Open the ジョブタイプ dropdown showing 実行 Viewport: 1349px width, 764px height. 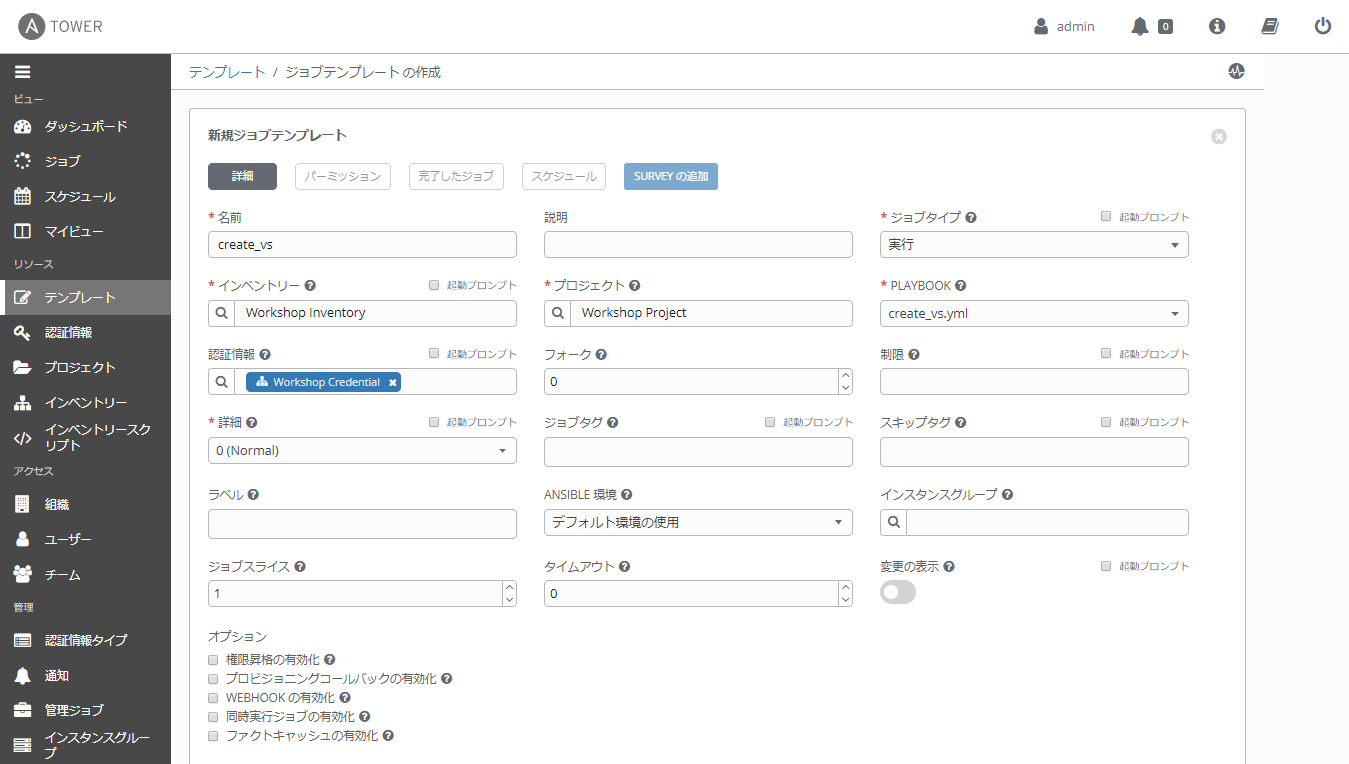(x=1033, y=245)
